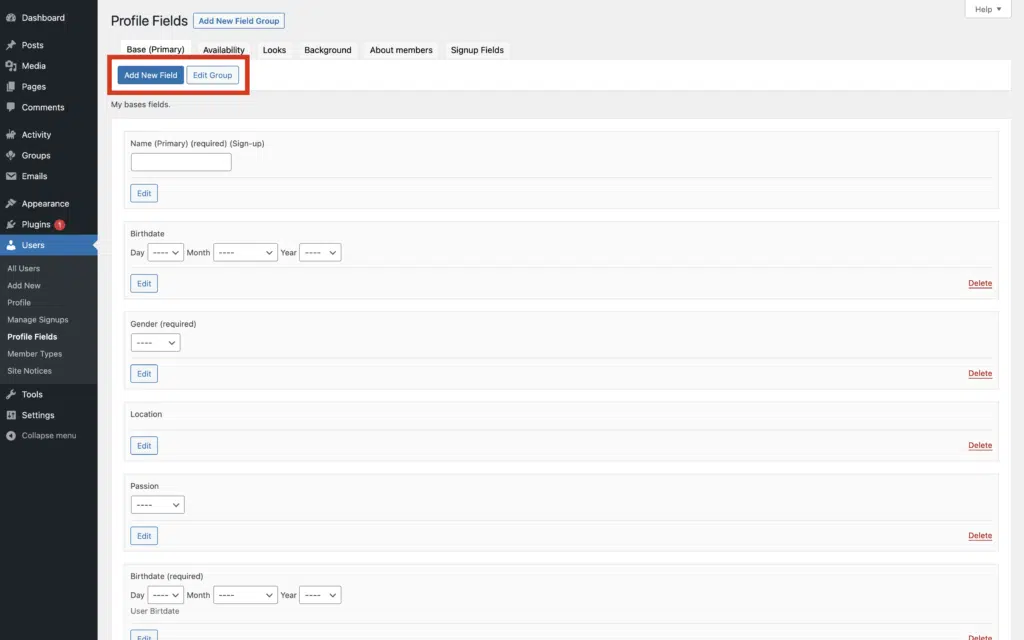Delete the Gender field
Screen dimensions: 1024x640
[980, 374]
